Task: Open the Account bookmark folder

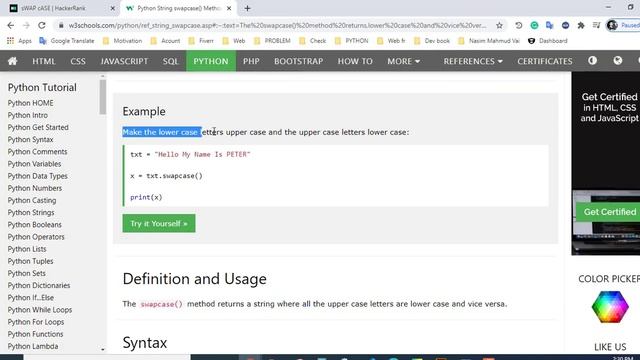Action: tap(166, 41)
